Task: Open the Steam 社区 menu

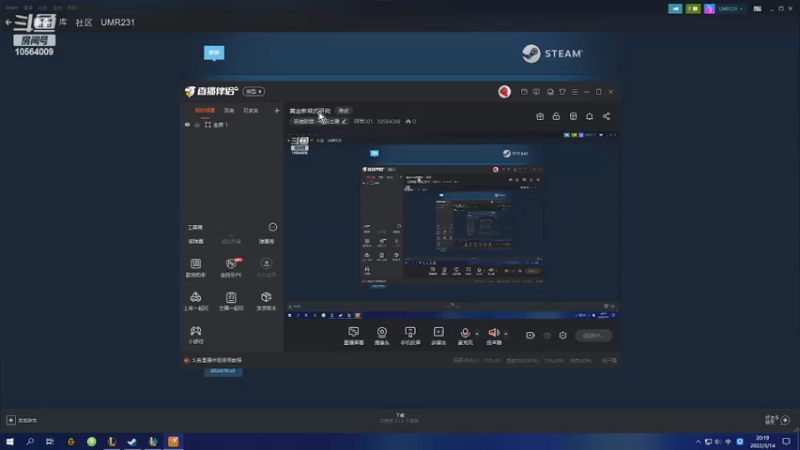Action: (x=84, y=22)
